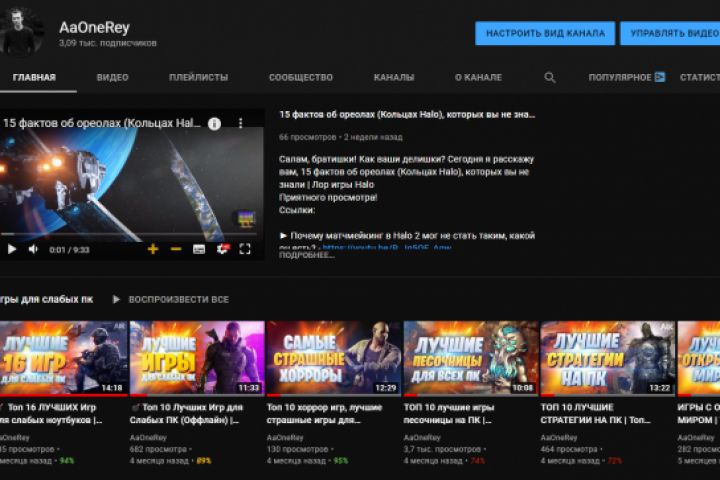Click 464 просмотра view count

(569, 449)
